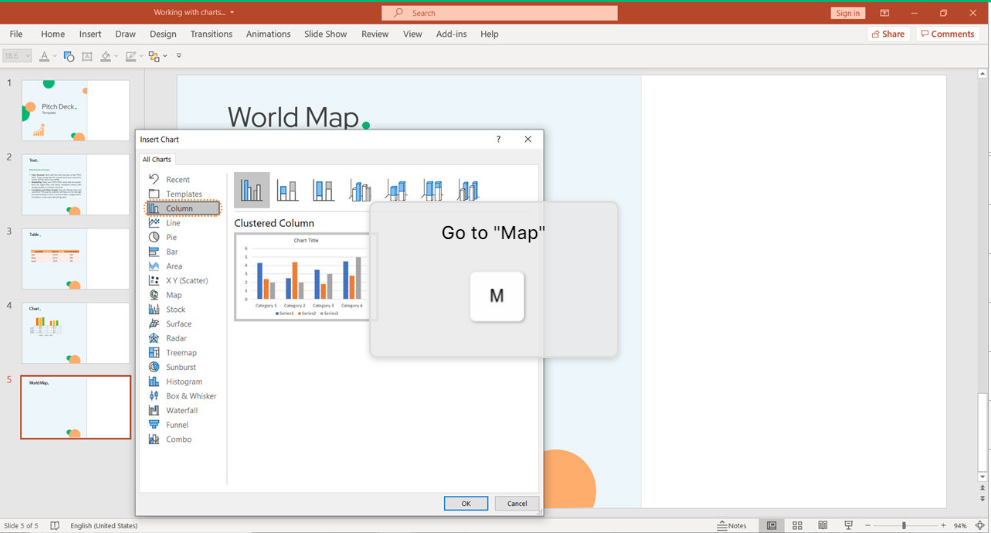Open Ribbon Display Options icon
This screenshot has width=991, height=533.
pyautogui.click(x=884, y=13)
